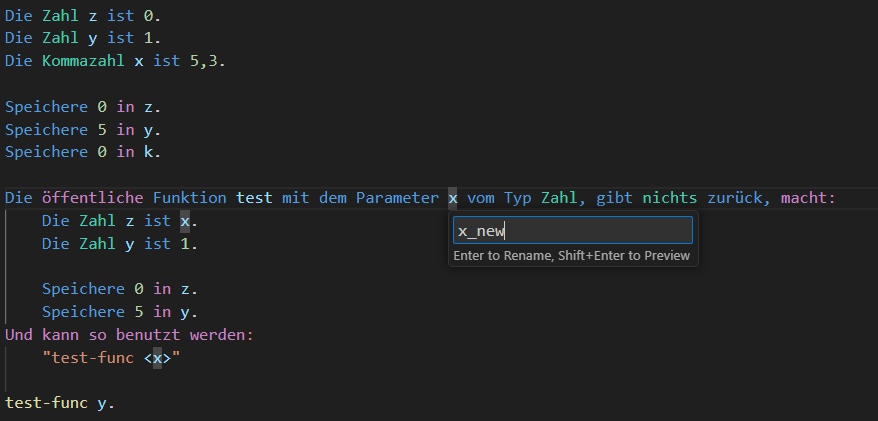Click the function name test
878x421 pixels.
click(254, 198)
